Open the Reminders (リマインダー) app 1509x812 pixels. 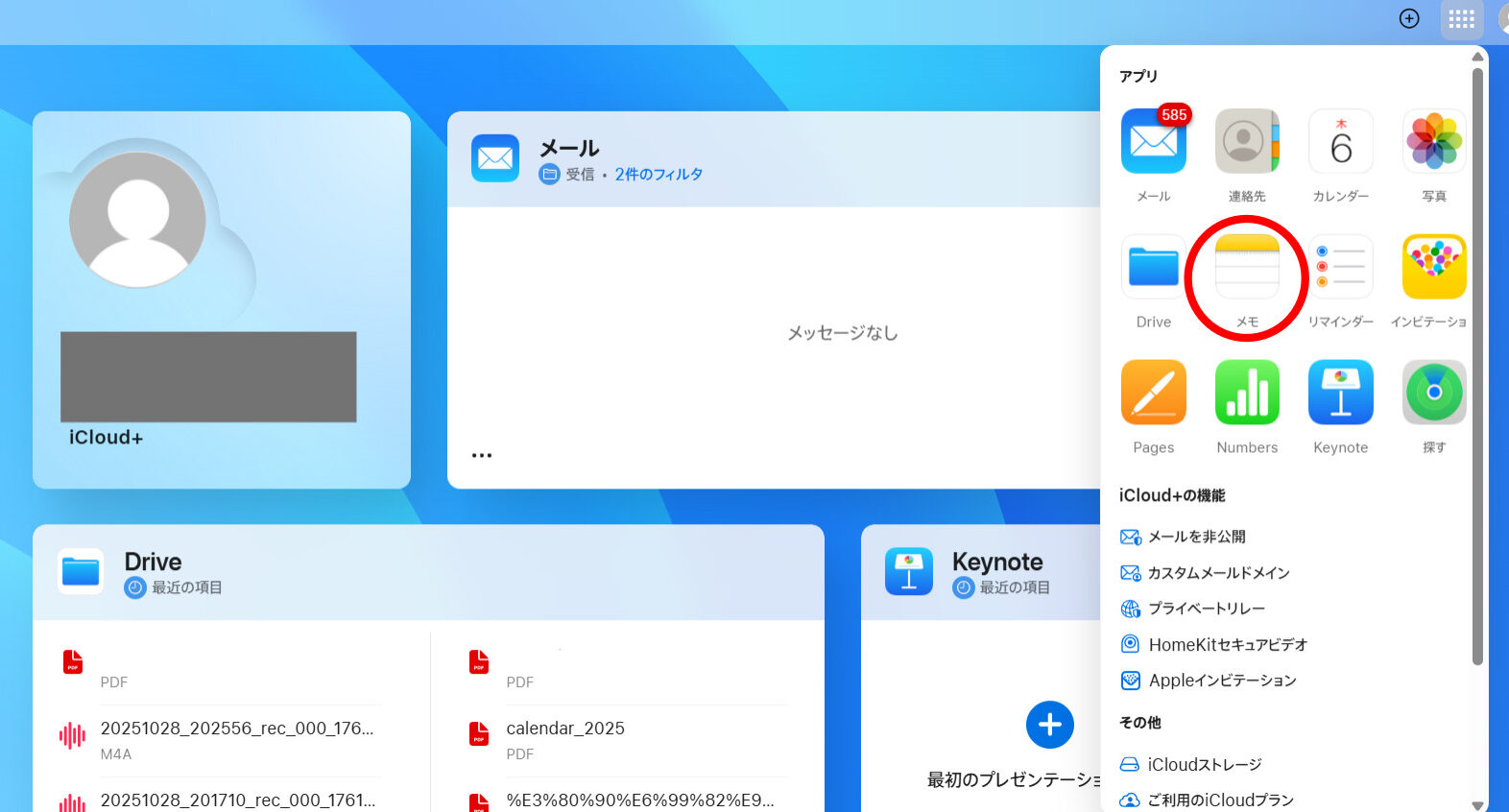pos(1341,267)
